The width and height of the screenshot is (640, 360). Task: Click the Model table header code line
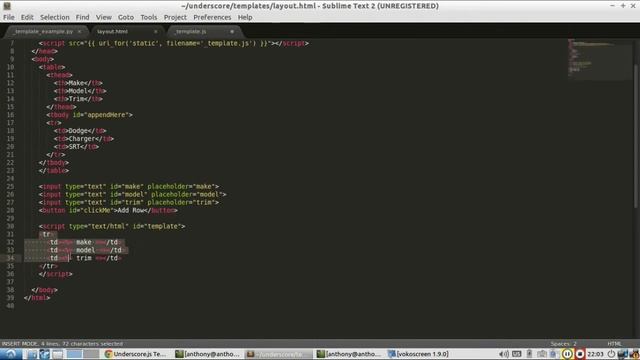[x=80, y=91]
